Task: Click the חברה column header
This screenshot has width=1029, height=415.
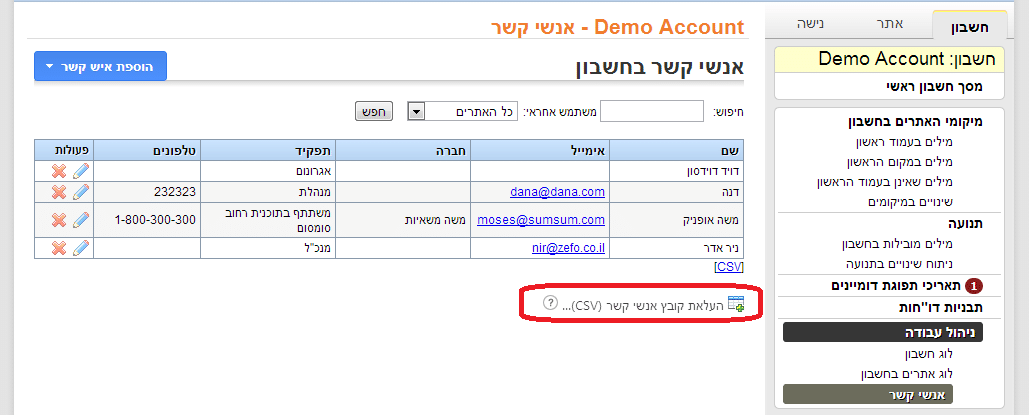Action: pyautogui.click(x=403, y=150)
